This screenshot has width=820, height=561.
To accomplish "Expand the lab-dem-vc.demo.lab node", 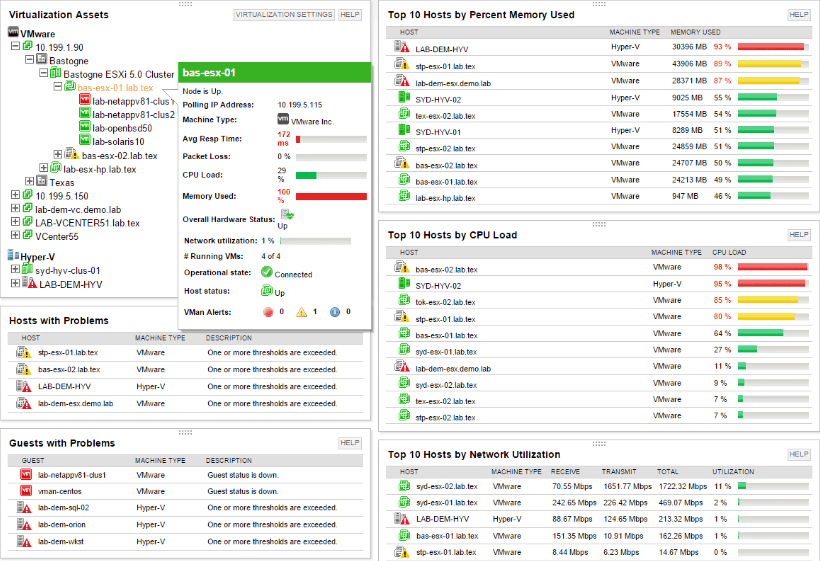I will pos(15,208).
